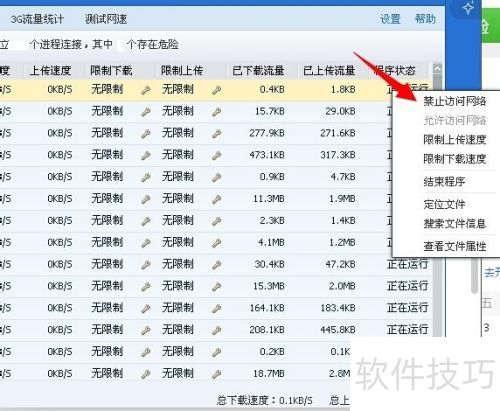Screen dimensions: 500x411
Task: Click the 帮助 link
Action: 425,19
